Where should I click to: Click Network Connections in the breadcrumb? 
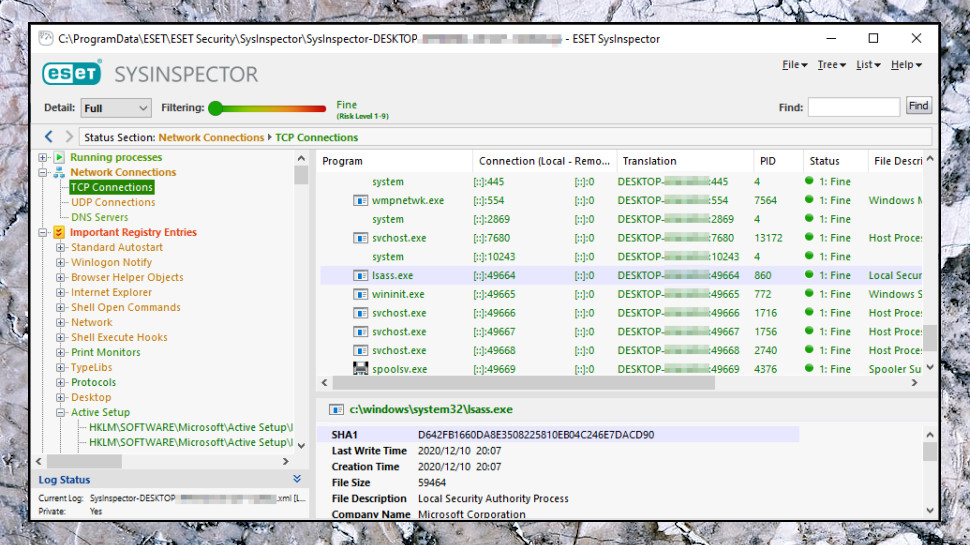tap(211, 137)
